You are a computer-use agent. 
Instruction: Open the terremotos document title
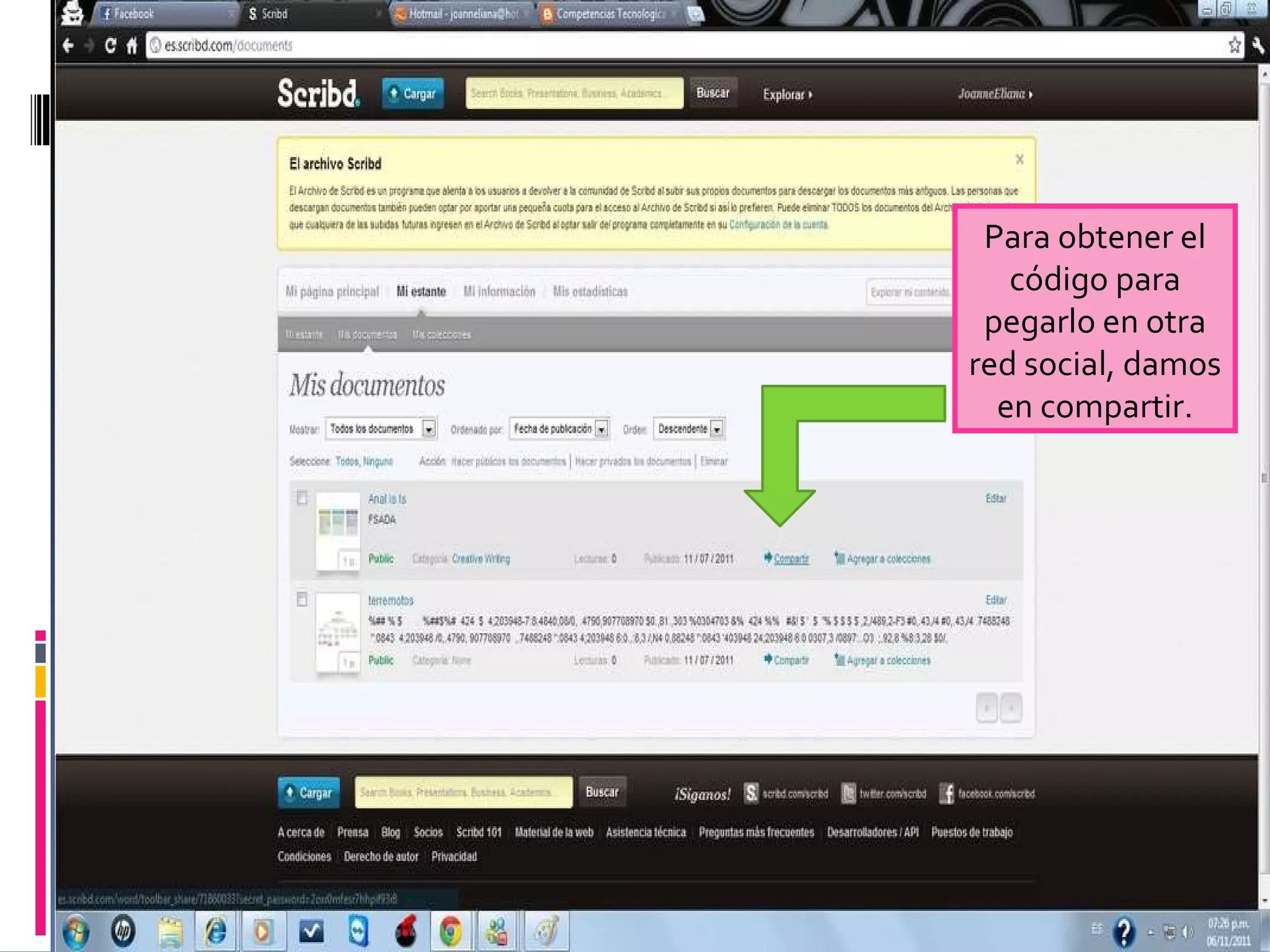(x=391, y=601)
